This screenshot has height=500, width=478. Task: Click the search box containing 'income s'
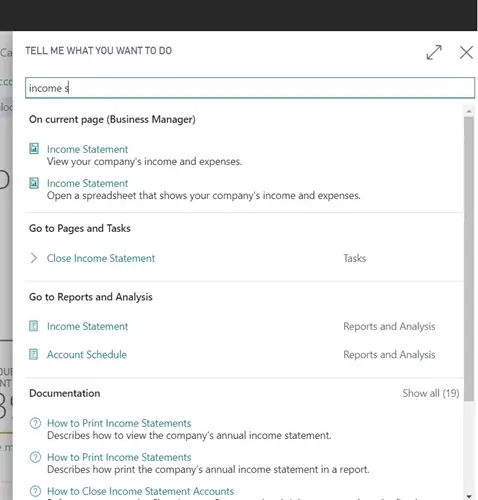click(x=250, y=88)
